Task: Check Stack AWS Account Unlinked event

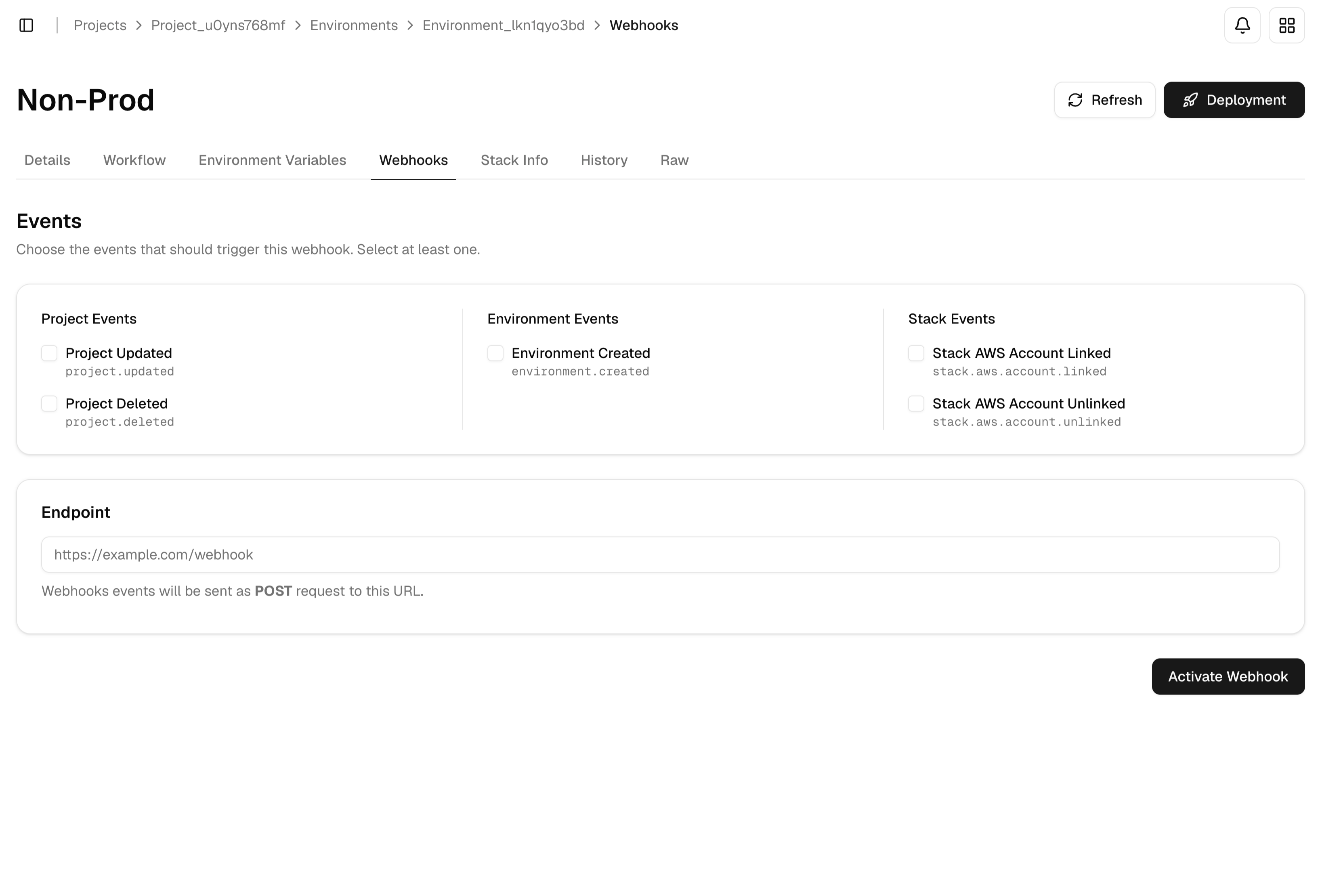Action: coord(916,404)
